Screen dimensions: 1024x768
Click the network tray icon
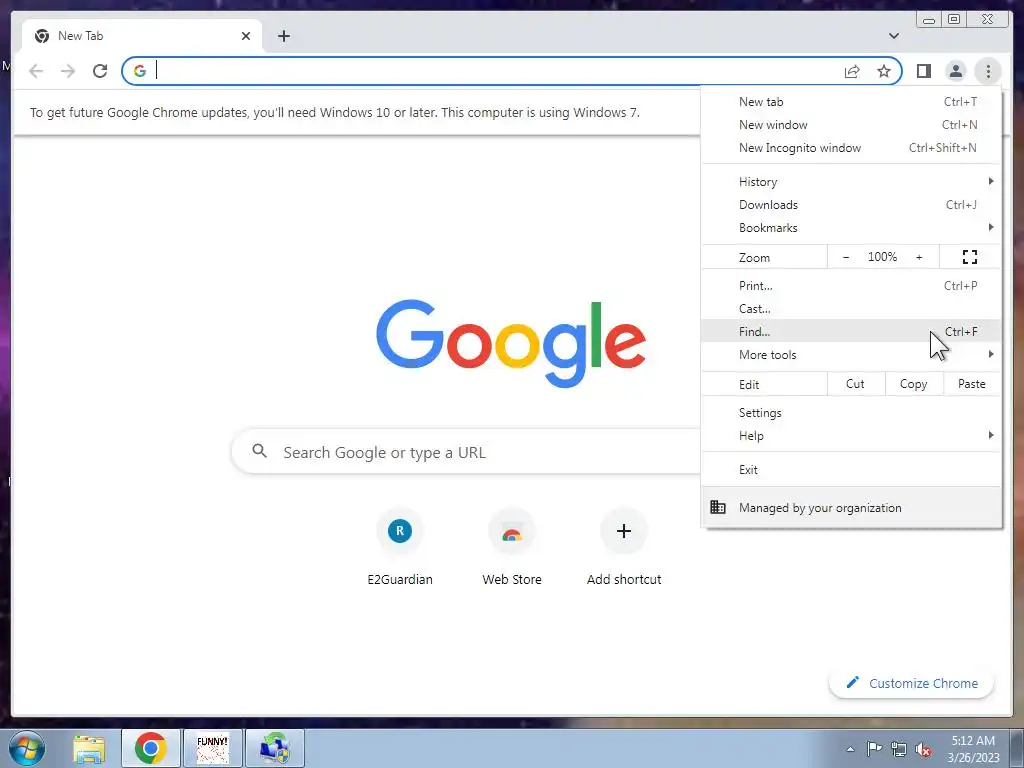pyautogui.click(x=899, y=749)
